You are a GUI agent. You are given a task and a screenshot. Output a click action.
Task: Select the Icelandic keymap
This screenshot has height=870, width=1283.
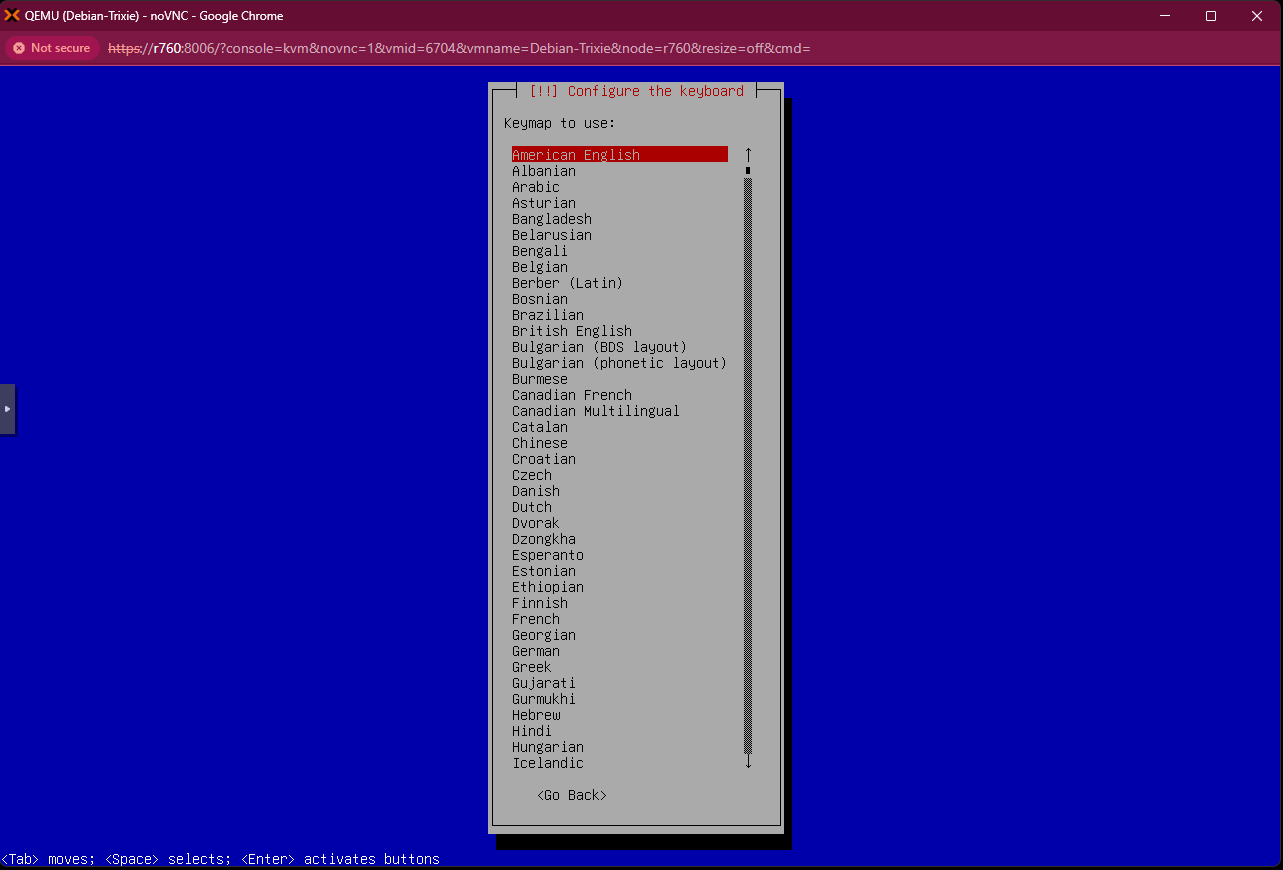tap(547, 763)
